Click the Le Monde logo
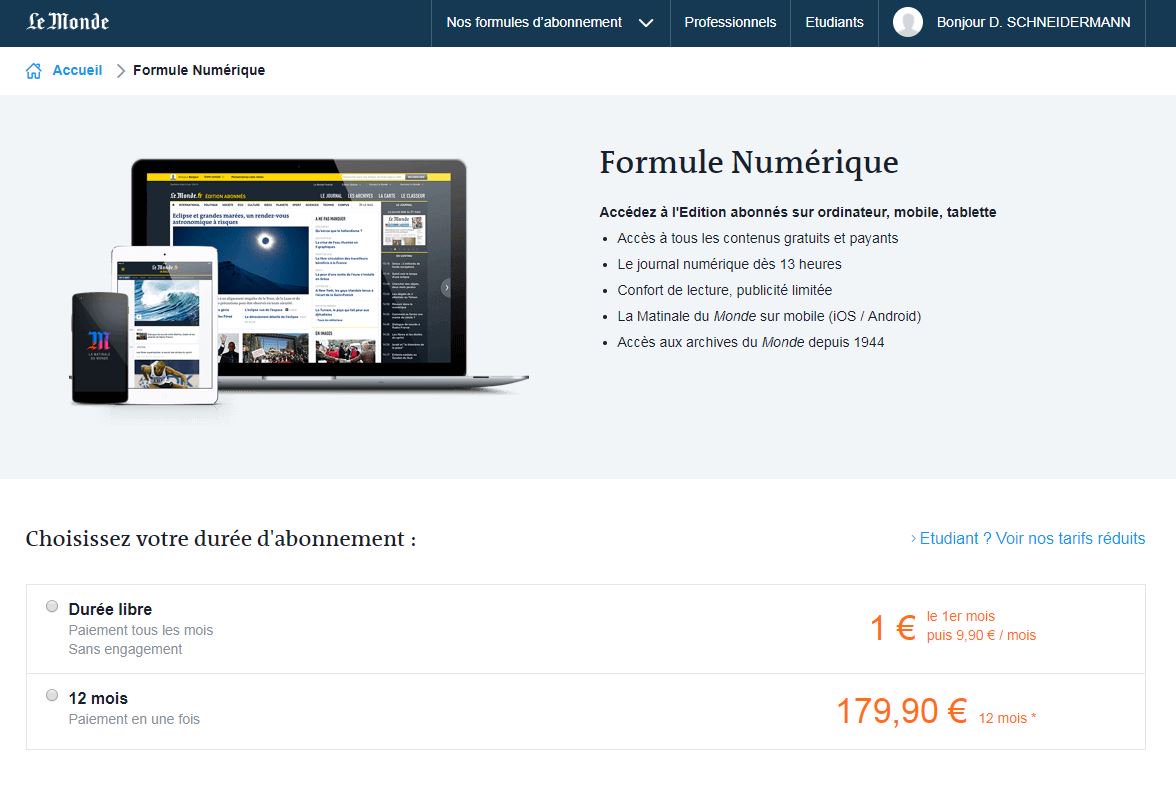This screenshot has height=791, width=1176. pyautogui.click(x=68, y=22)
